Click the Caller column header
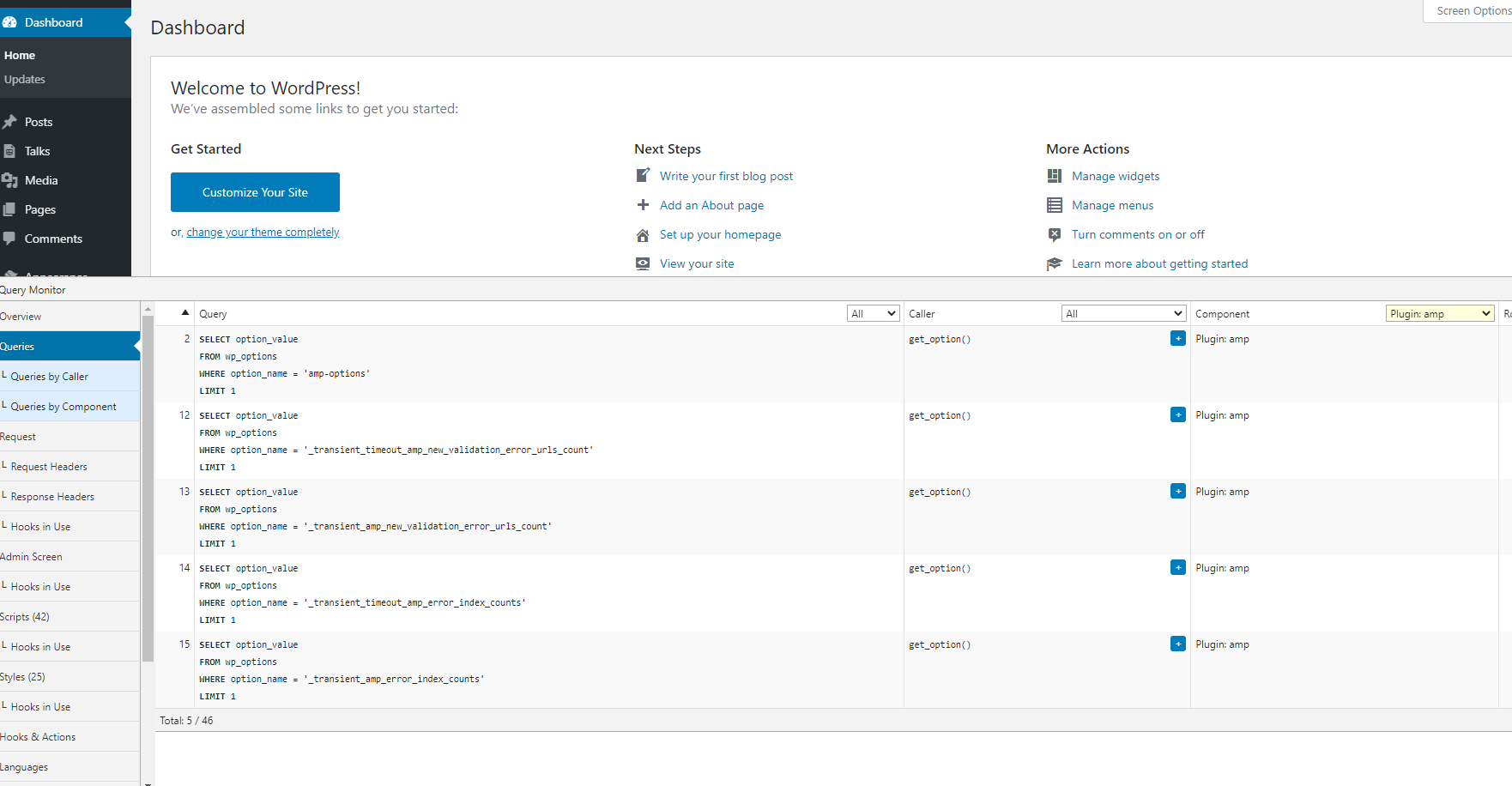Image resolution: width=1512 pixels, height=786 pixels. [922, 314]
